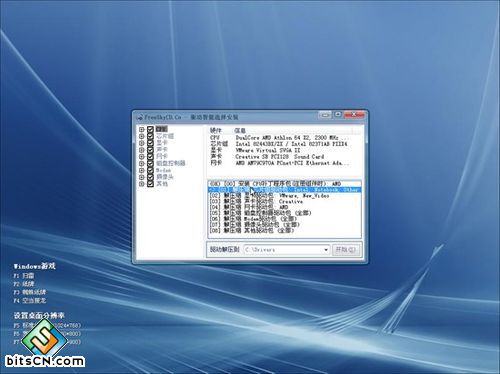Screen dimensions: 500x374
Task: Expand the 摄像头 tree node
Action: [x=142, y=177]
